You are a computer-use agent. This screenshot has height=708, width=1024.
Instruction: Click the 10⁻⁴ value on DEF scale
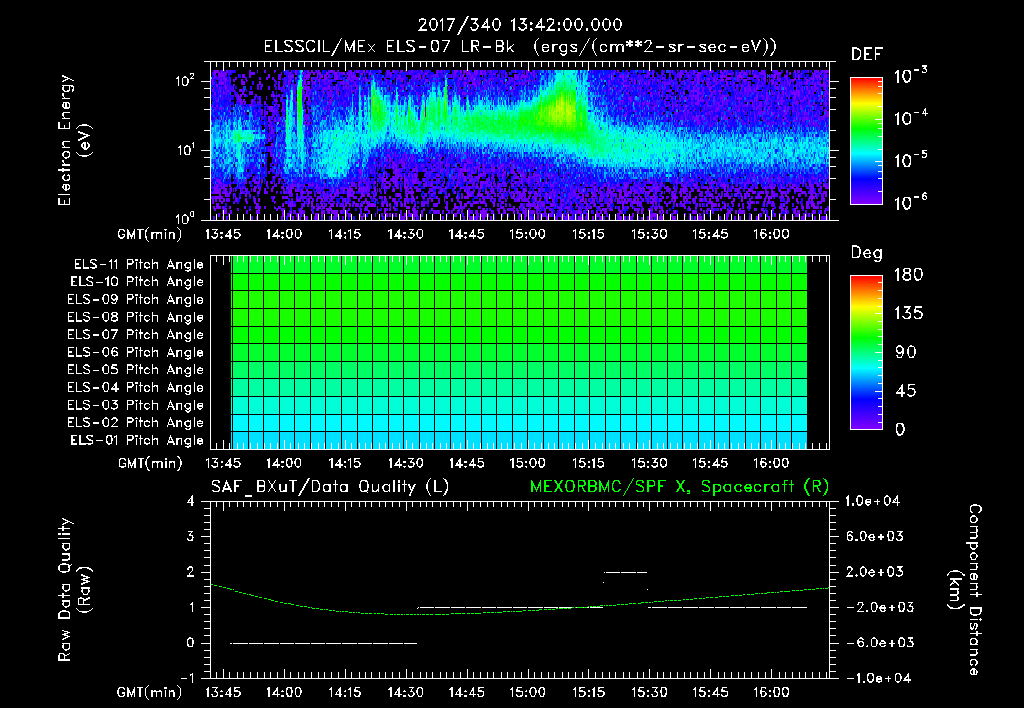click(x=910, y=118)
